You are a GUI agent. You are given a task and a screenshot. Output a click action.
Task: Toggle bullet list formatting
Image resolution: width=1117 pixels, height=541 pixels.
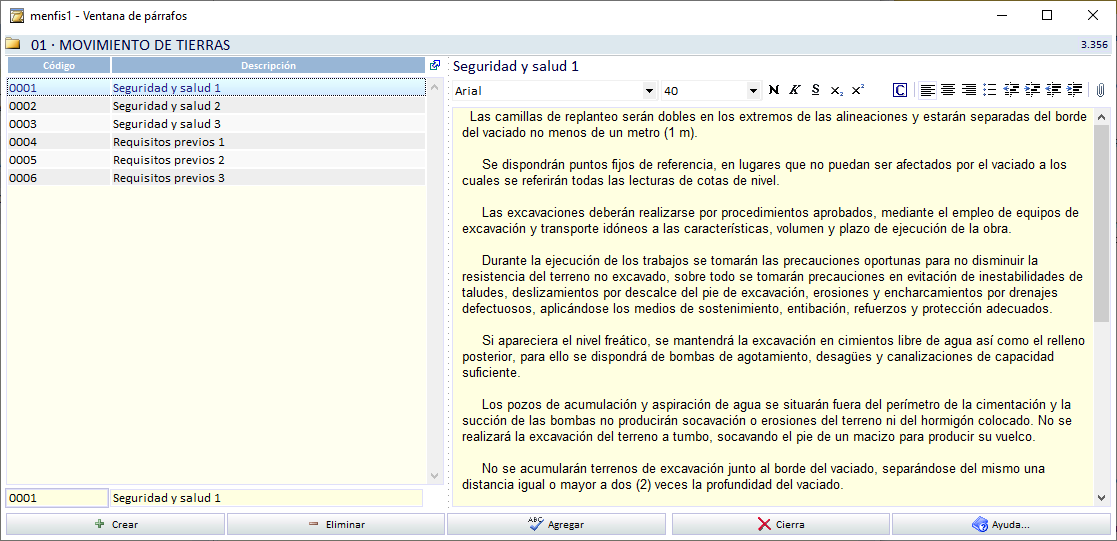[x=989, y=90]
